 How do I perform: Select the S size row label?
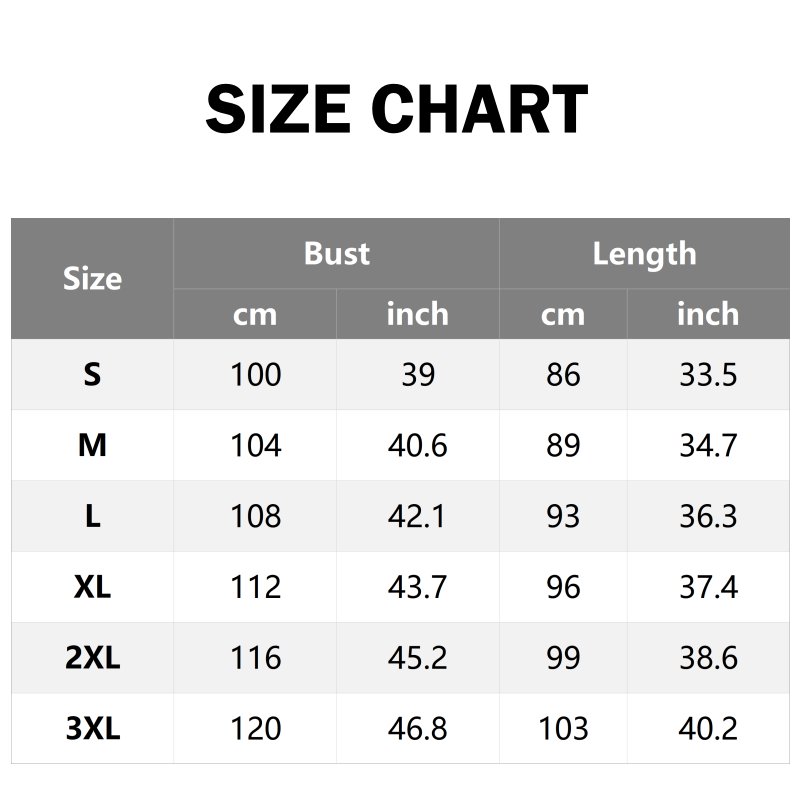pyautogui.click(x=92, y=375)
